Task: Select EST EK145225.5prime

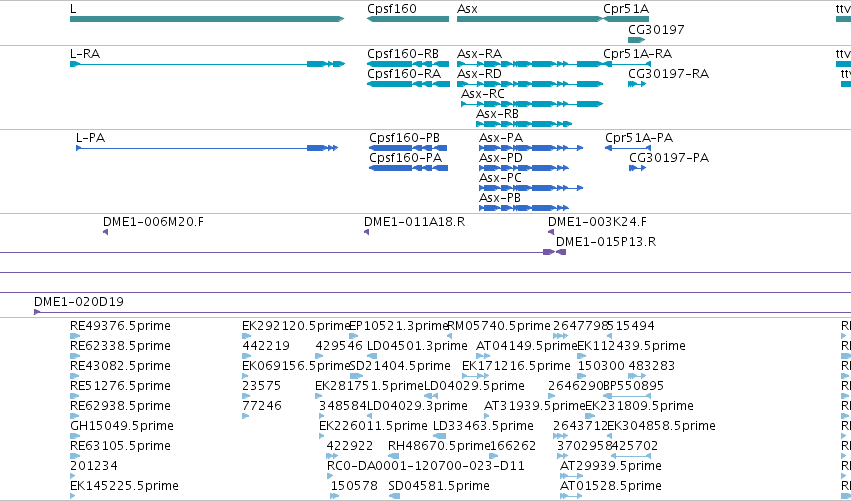Action: pos(73,496)
